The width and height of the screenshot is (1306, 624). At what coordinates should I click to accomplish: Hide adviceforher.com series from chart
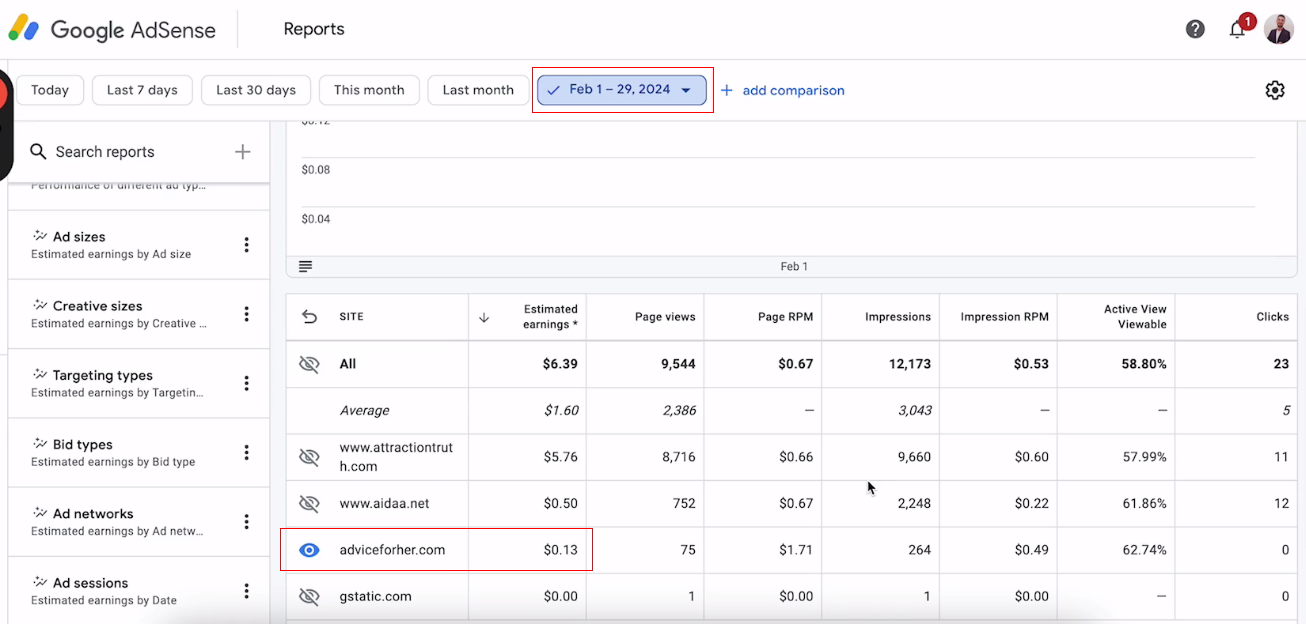[309, 550]
